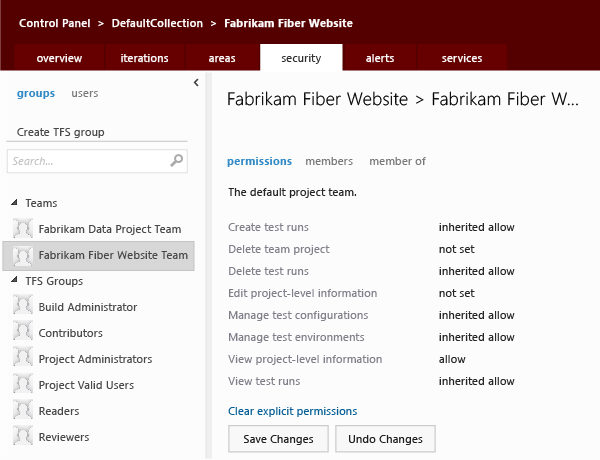Collapse the TFS Groups tree section
This screenshot has width=600, height=460.
[x=15, y=280]
